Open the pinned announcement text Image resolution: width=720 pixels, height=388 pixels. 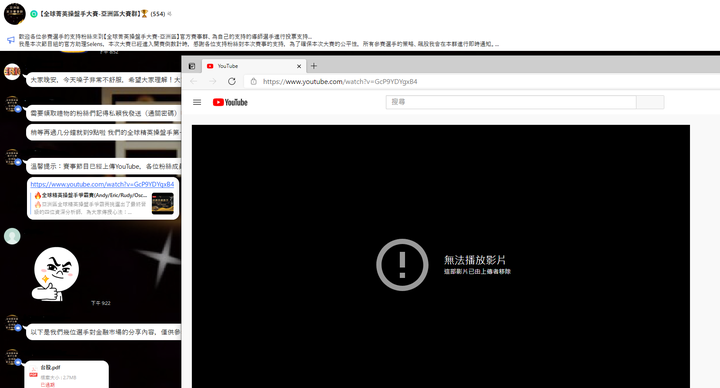pyautogui.click(x=259, y=40)
